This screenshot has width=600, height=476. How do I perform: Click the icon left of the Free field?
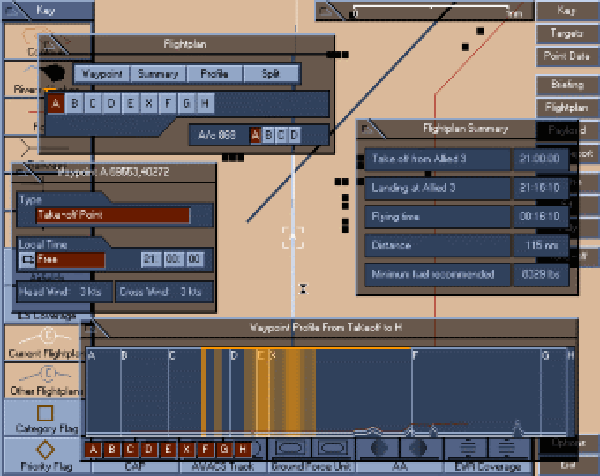point(27,260)
